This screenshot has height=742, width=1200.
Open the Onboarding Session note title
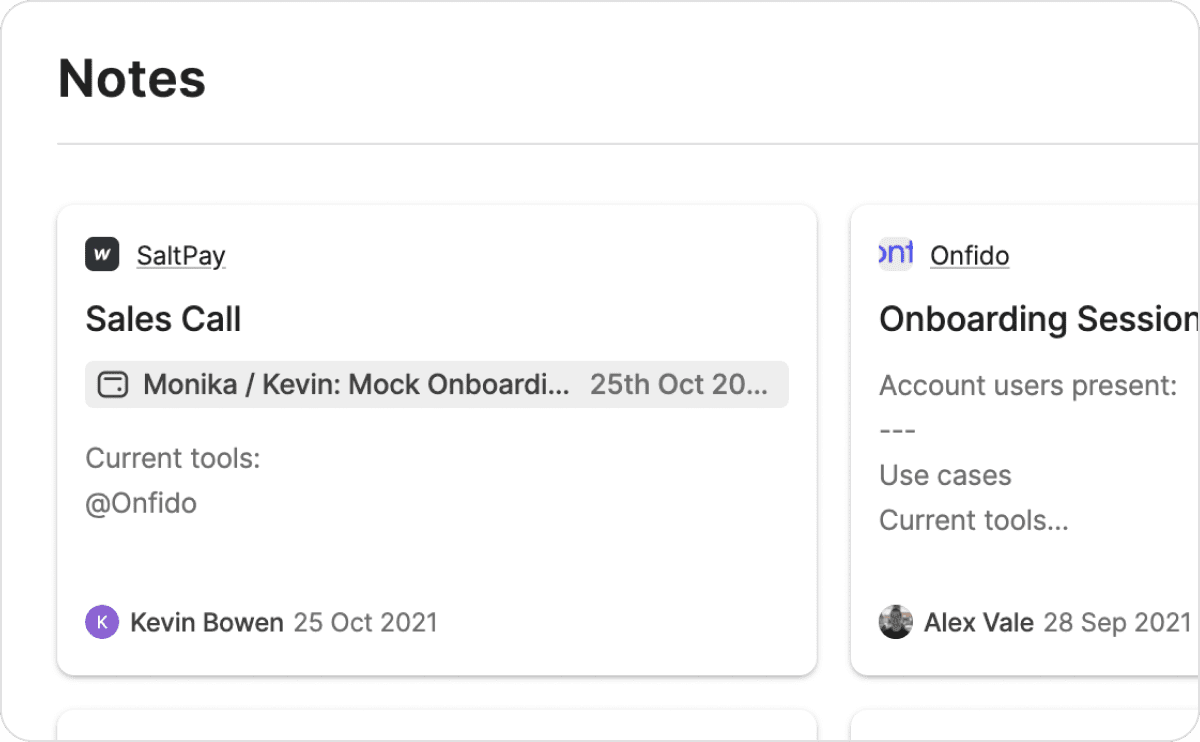[x=1038, y=319]
